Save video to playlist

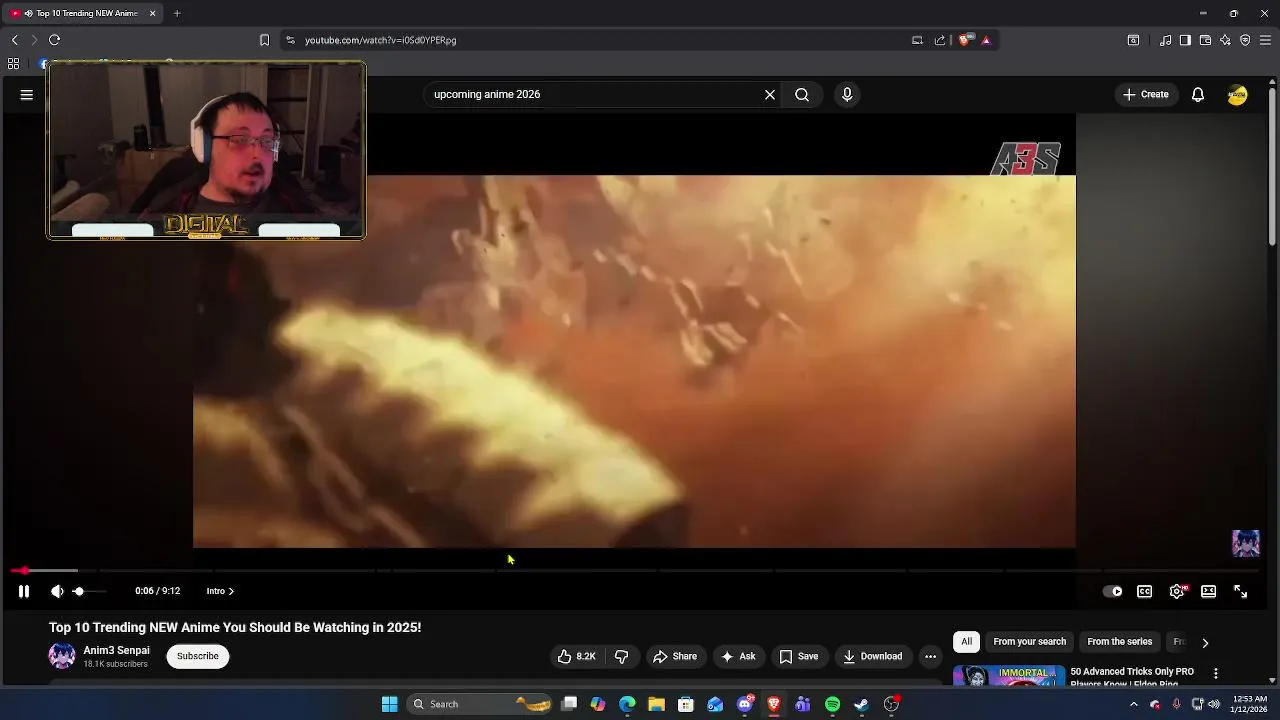click(799, 656)
